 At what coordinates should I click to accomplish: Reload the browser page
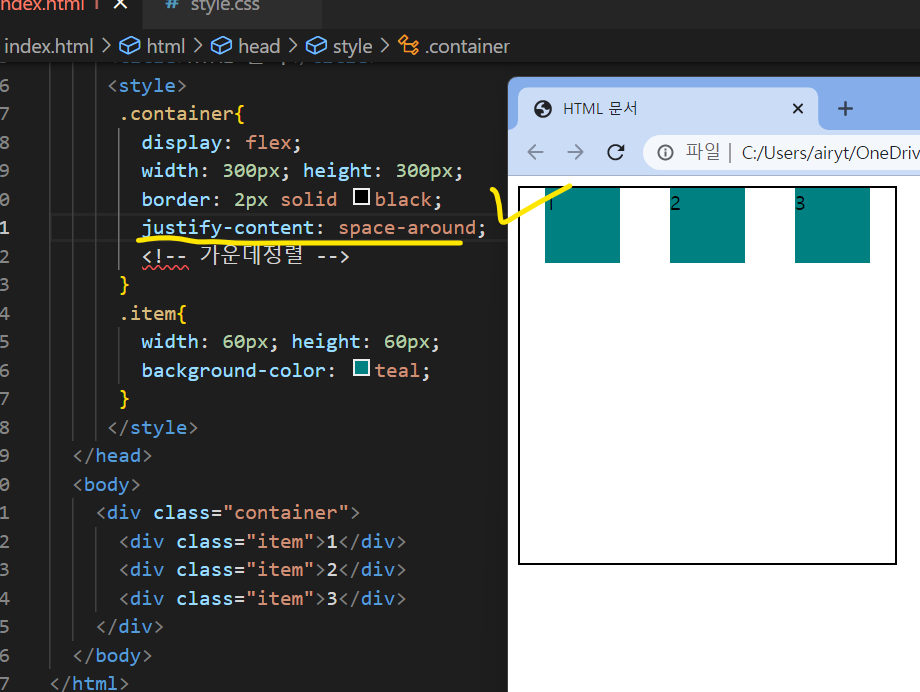[x=615, y=153]
